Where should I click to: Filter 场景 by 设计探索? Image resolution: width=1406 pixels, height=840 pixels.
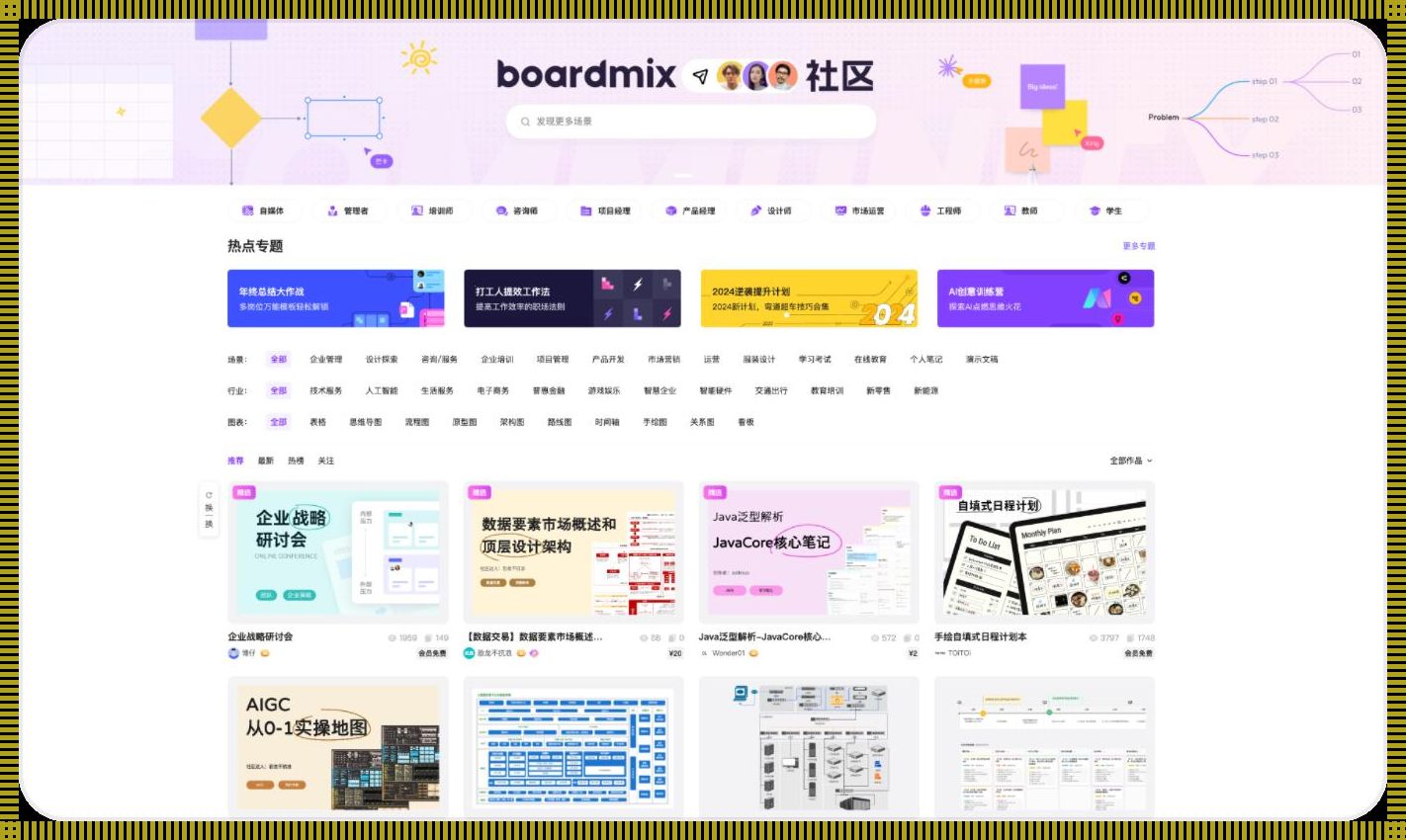coord(382,360)
